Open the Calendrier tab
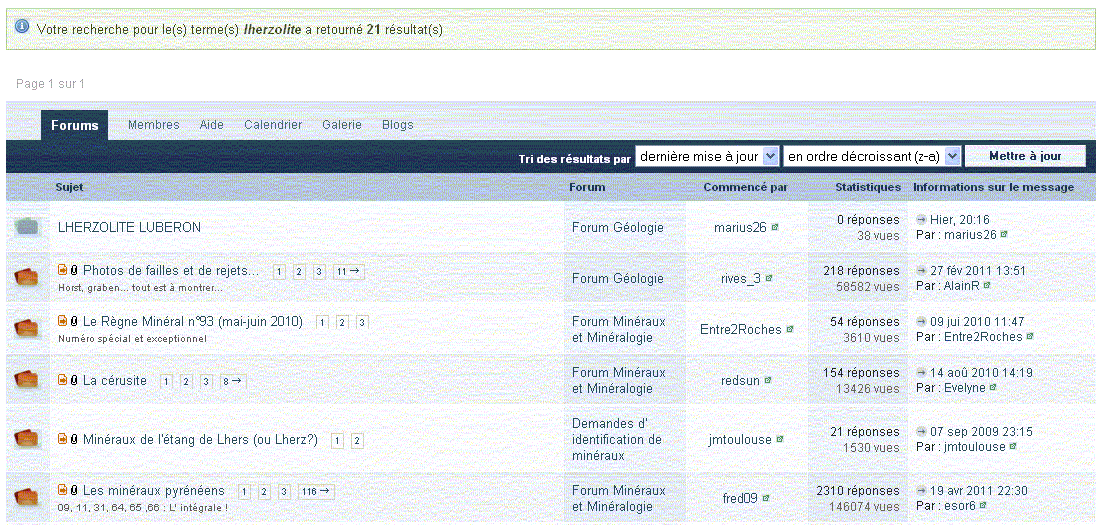 [273, 125]
